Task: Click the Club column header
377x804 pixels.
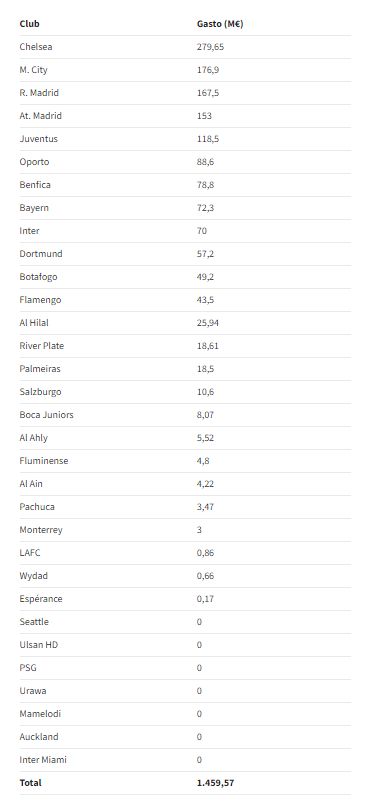Action: point(29,24)
